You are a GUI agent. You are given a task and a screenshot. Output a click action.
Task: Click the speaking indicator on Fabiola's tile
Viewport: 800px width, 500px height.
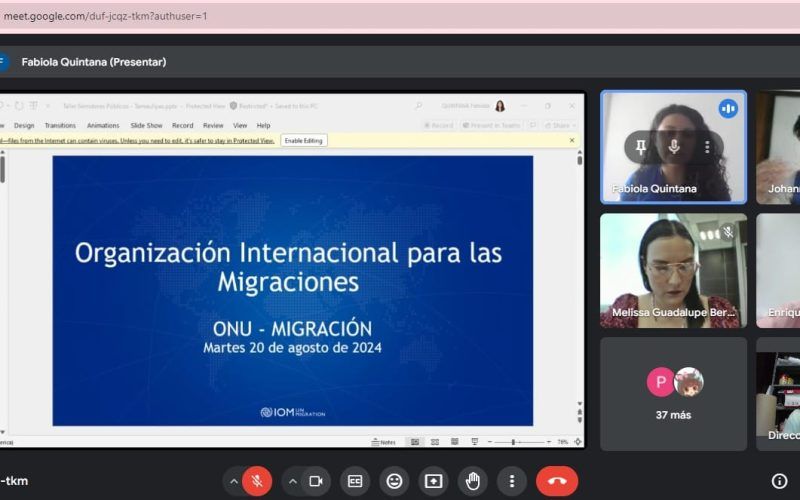(728, 109)
